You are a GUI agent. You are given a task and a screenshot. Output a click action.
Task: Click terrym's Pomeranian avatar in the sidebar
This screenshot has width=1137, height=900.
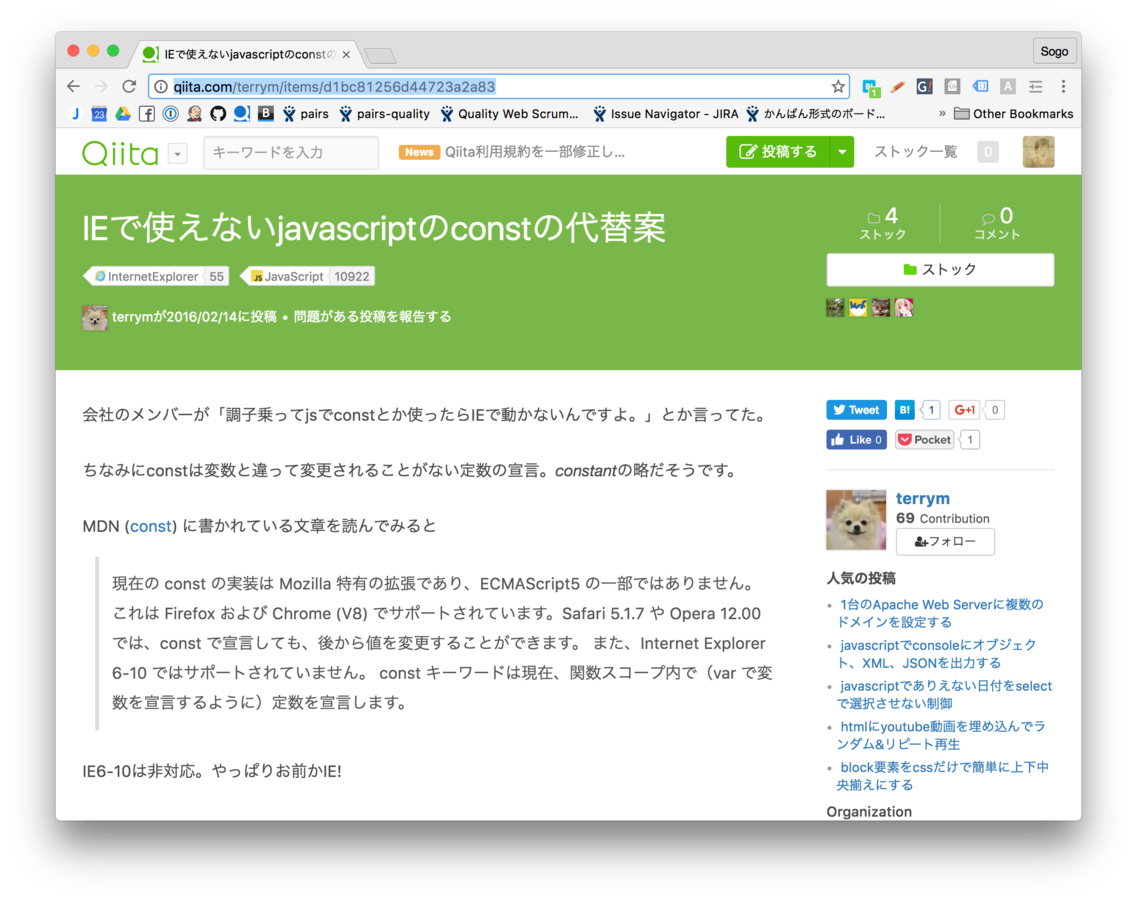point(856,520)
